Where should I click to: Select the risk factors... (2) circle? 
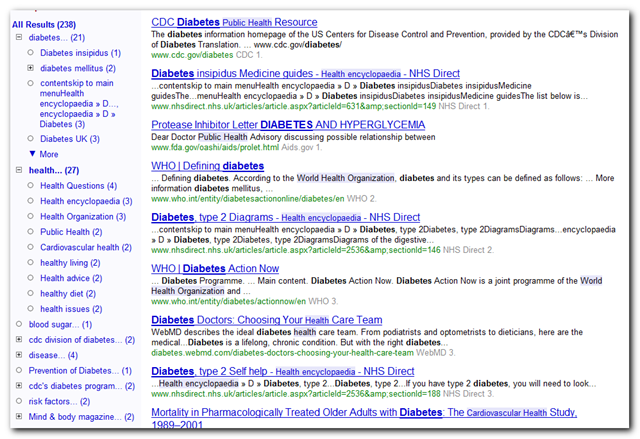[19, 401]
